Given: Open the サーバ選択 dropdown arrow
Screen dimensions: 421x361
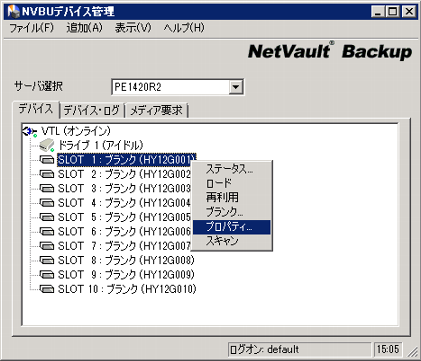Looking at the screenshot, I should click(x=236, y=87).
